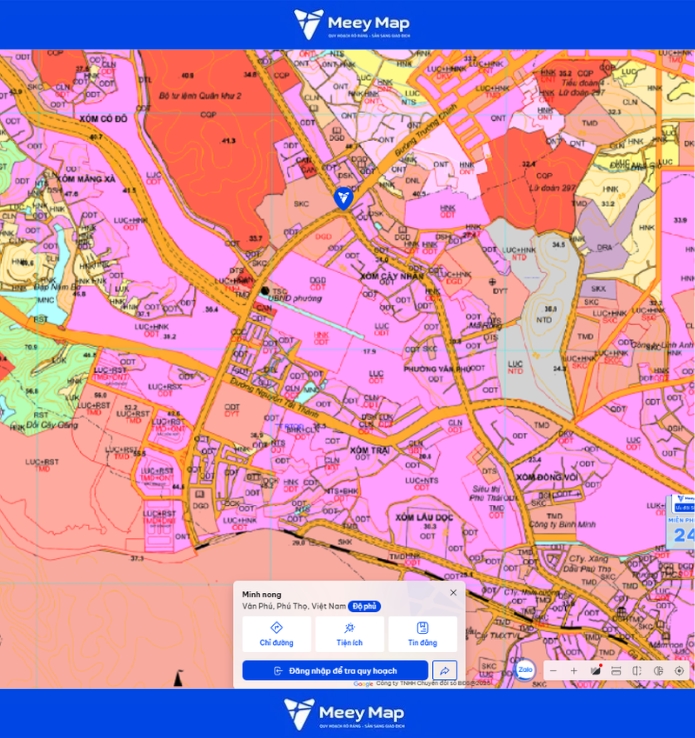Open the map layer icon with the red dot

click(x=595, y=670)
